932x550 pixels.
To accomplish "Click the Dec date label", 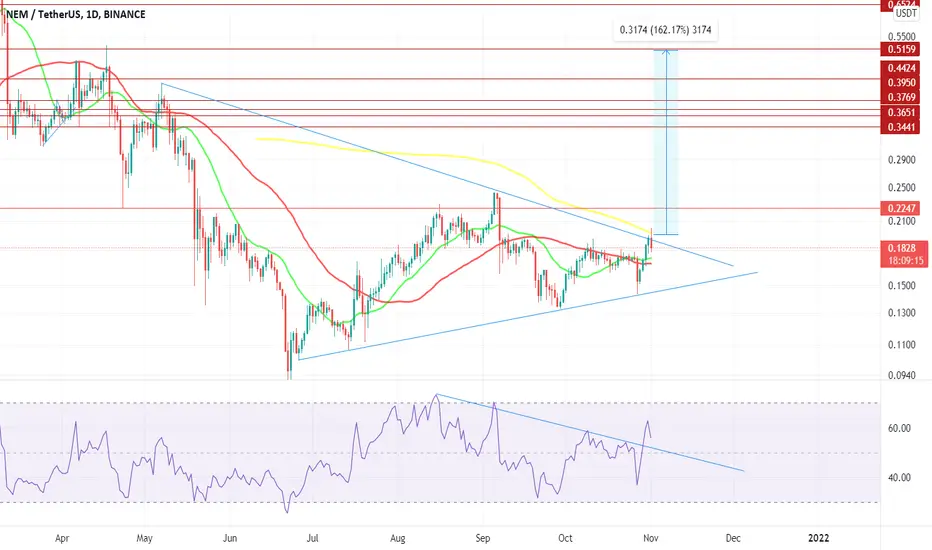I will [x=733, y=539].
